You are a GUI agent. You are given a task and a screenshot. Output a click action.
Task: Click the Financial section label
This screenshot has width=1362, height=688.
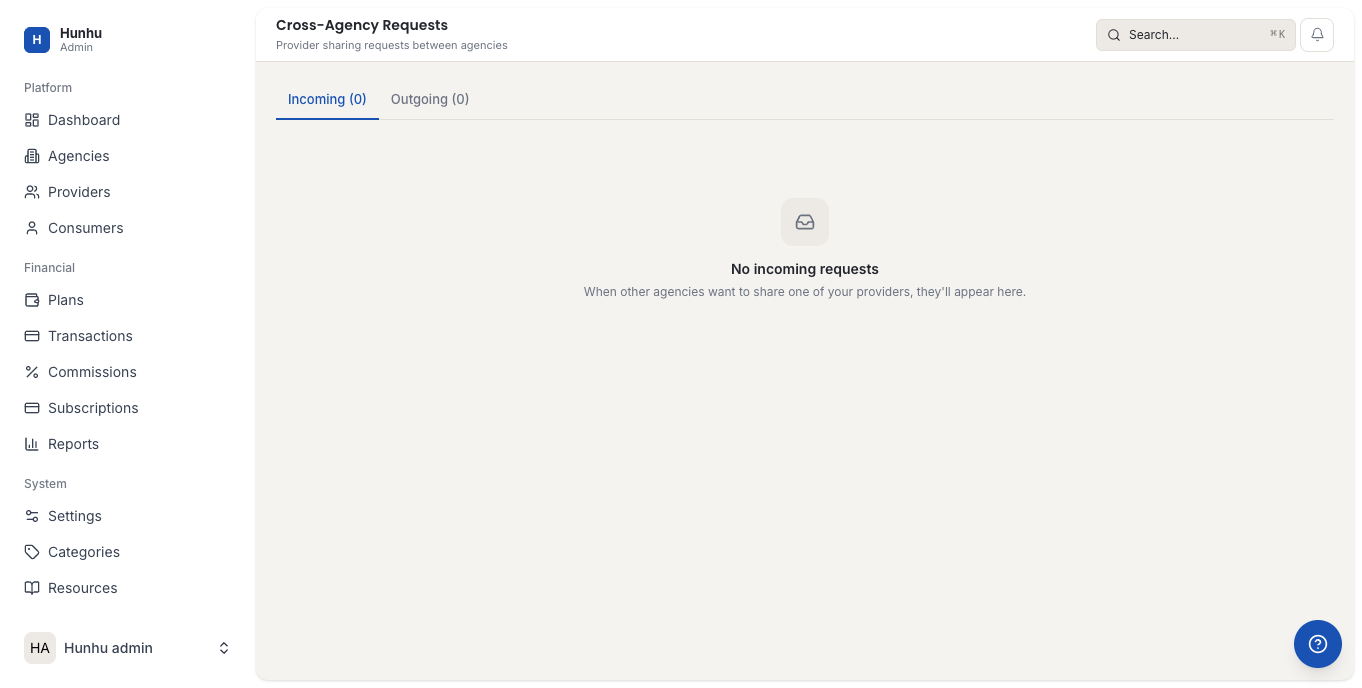point(50,268)
